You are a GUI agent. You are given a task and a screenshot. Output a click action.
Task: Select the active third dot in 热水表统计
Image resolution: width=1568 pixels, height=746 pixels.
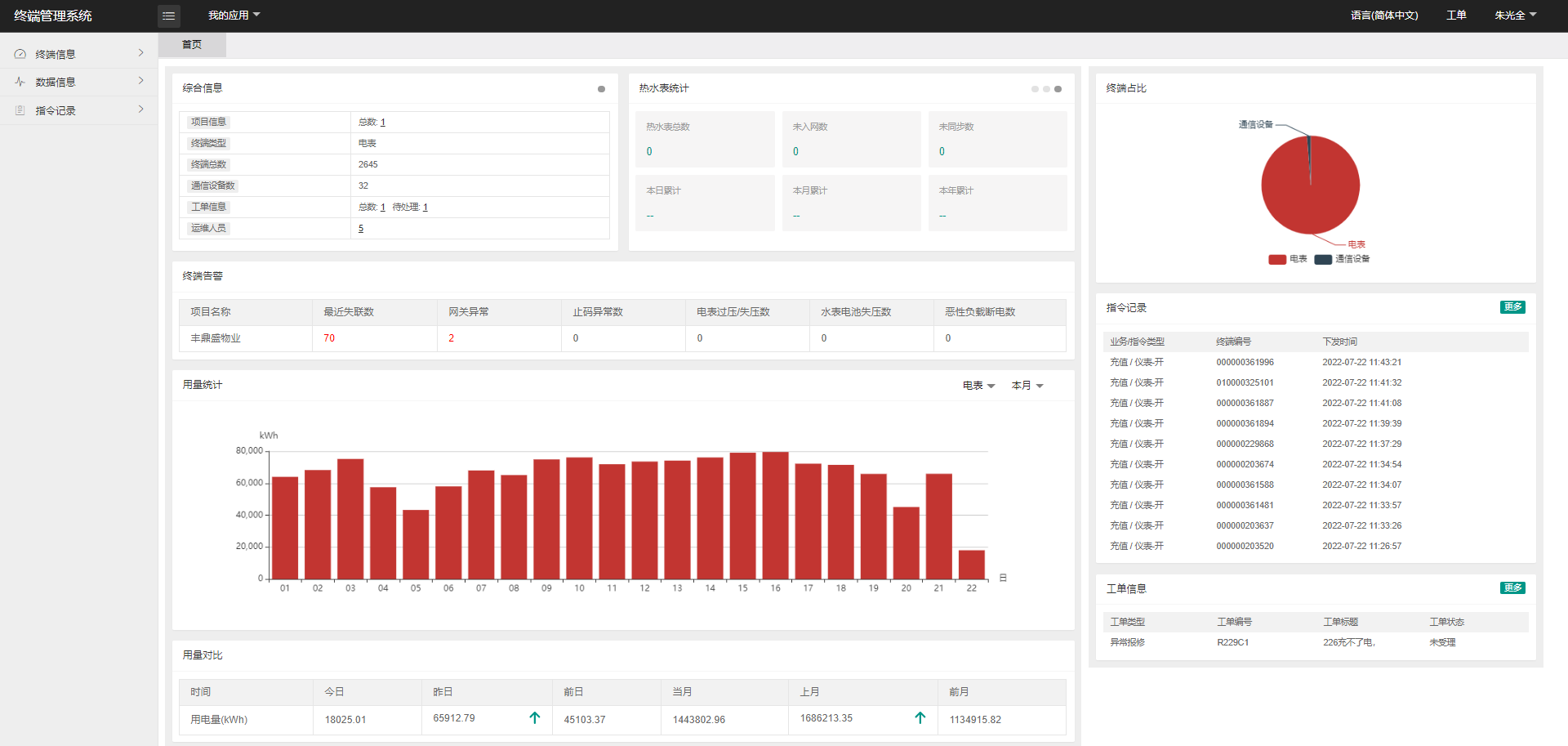[x=1058, y=89]
